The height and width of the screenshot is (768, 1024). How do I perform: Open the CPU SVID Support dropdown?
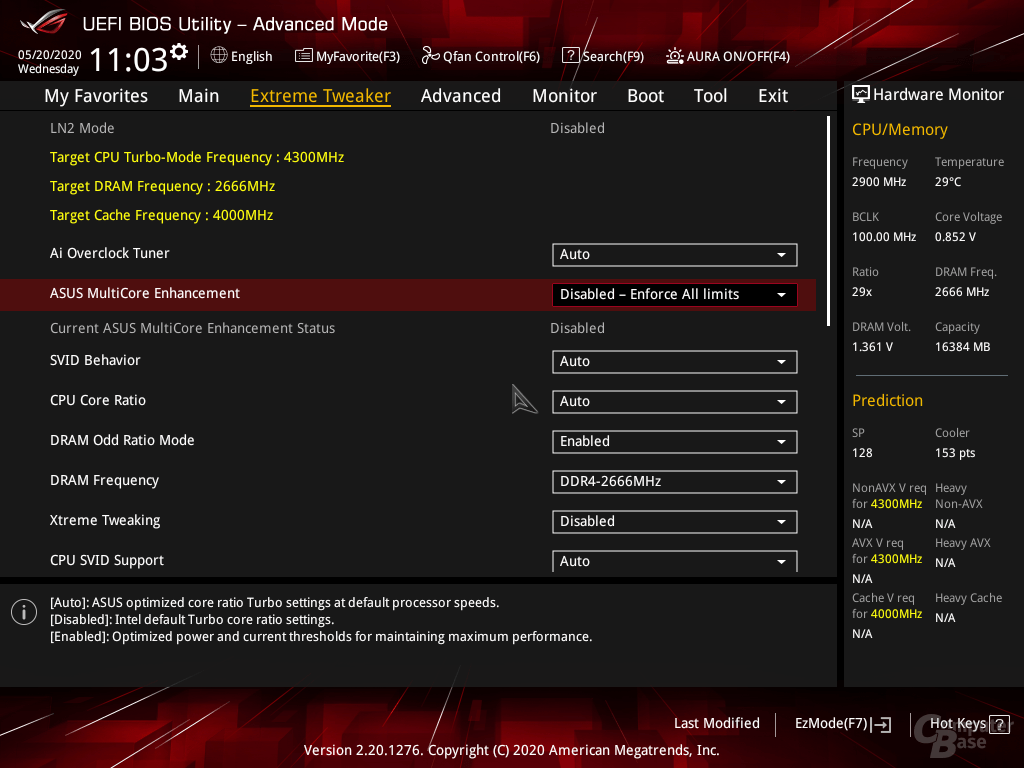[x=675, y=561]
